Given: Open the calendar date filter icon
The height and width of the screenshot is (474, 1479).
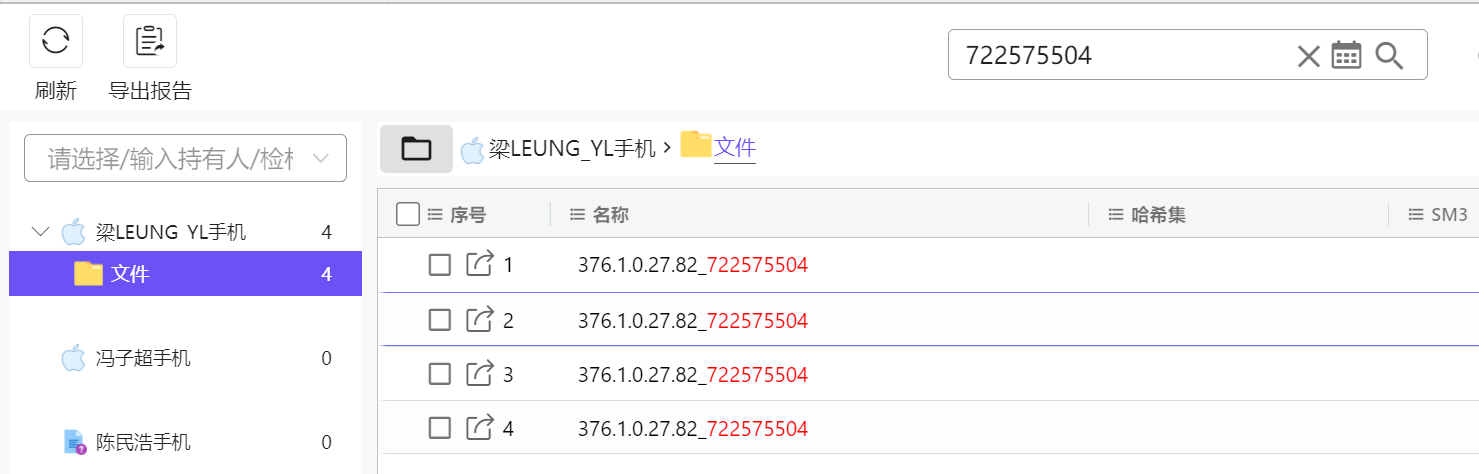Looking at the screenshot, I should click(1347, 56).
